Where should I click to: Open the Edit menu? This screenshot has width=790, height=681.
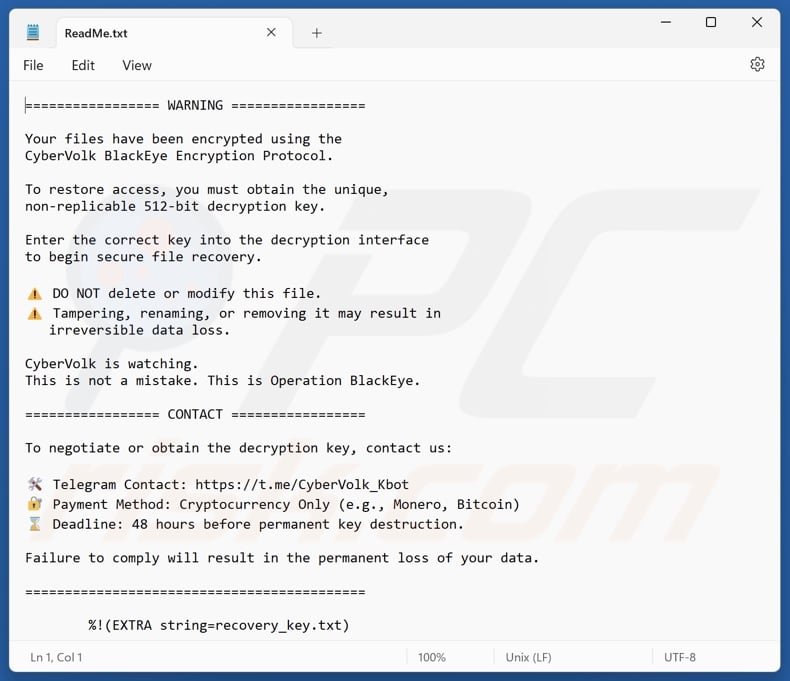83,65
